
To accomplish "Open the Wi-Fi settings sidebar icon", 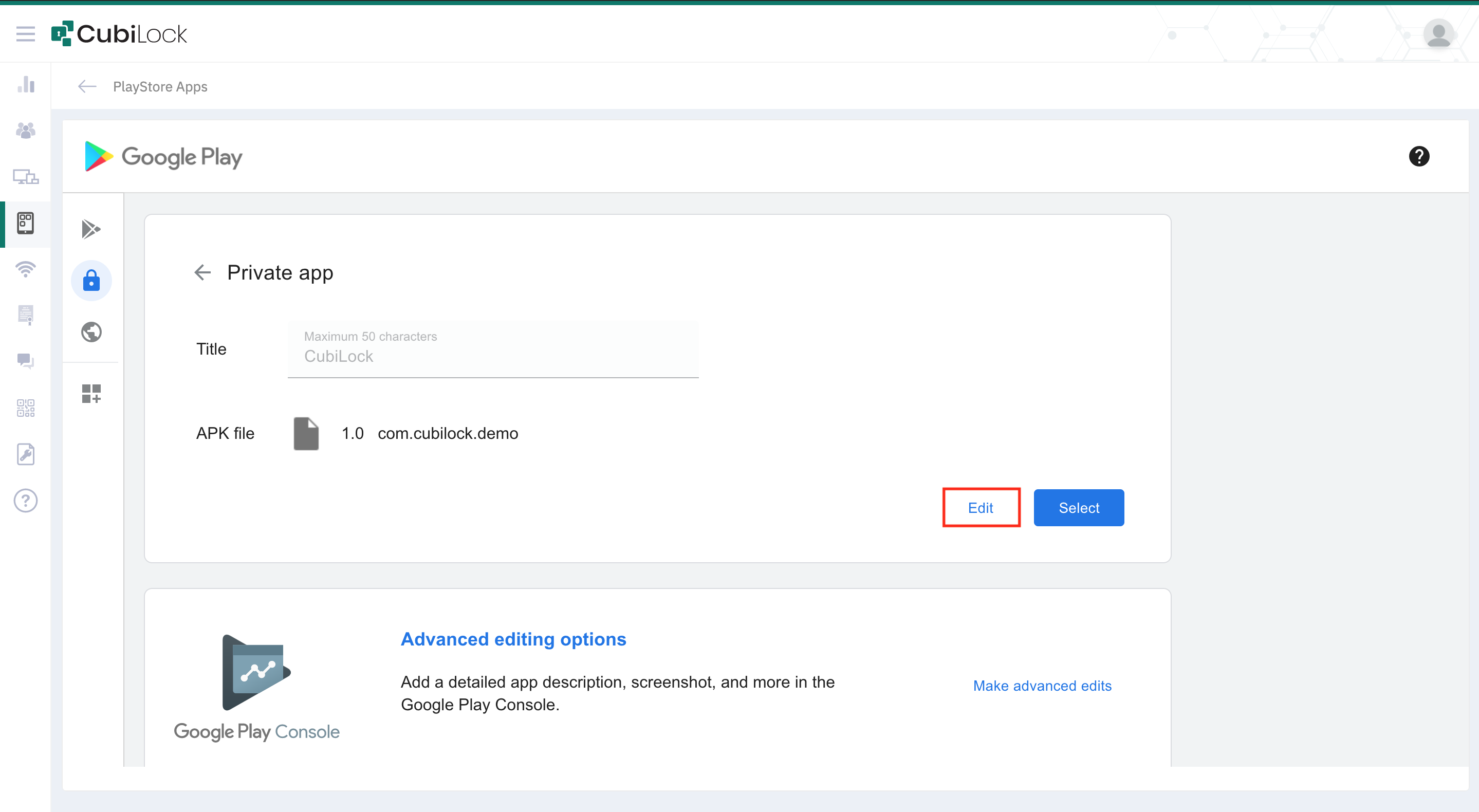I will coord(26,269).
